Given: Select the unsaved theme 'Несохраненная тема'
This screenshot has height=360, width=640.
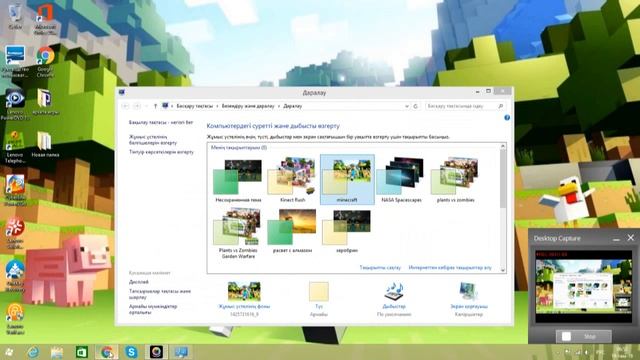Looking at the screenshot, I should 238,180.
